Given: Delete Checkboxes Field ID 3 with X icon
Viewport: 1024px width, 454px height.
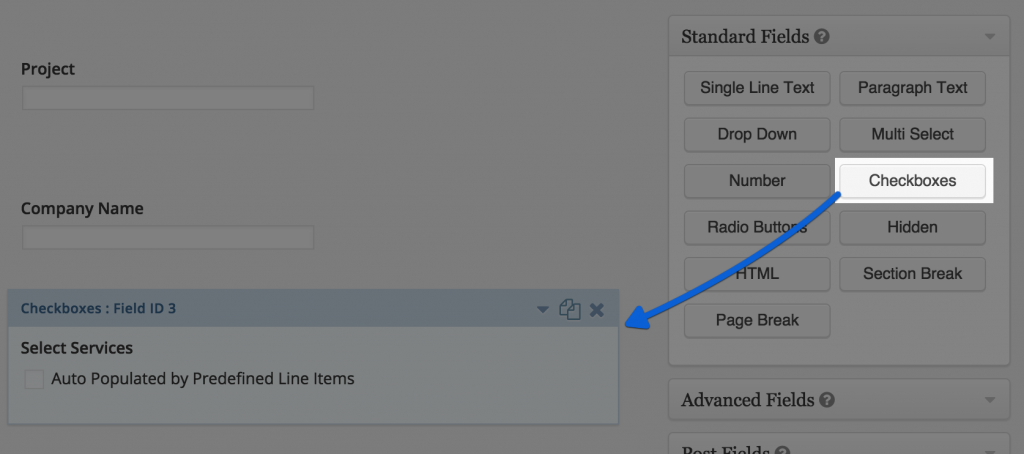Looking at the screenshot, I should [597, 310].
